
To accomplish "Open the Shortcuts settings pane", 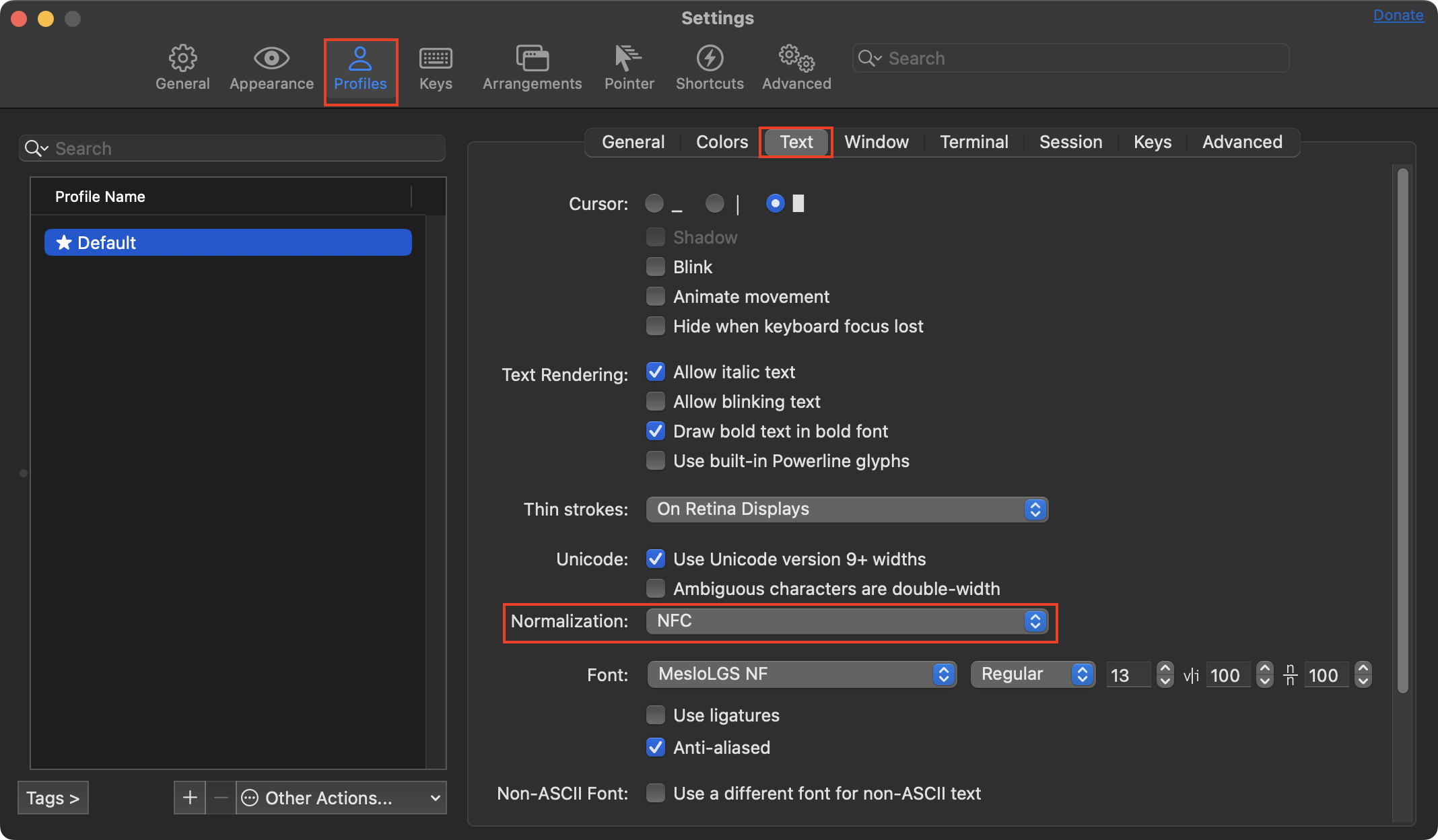I will point(709,66).
